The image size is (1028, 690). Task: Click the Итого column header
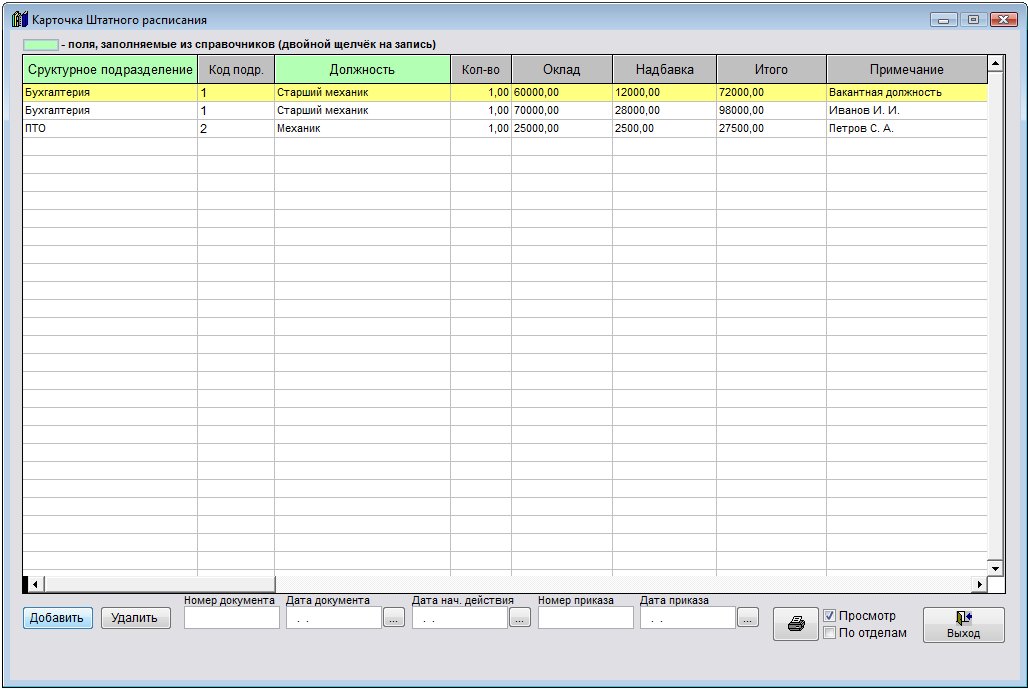click(x=772, y=70)
